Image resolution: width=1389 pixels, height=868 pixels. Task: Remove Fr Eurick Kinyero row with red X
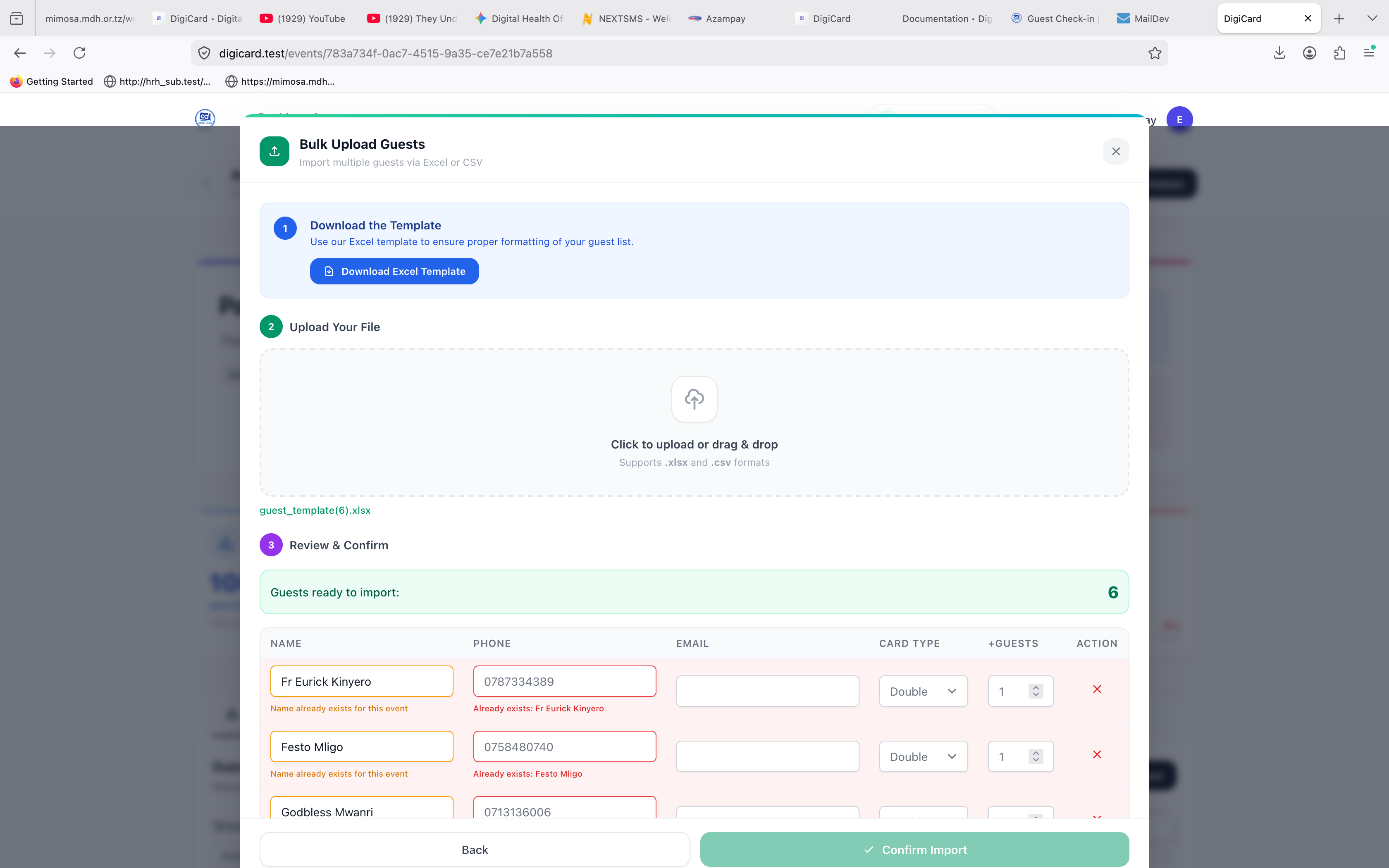[x=1097, y=689]
